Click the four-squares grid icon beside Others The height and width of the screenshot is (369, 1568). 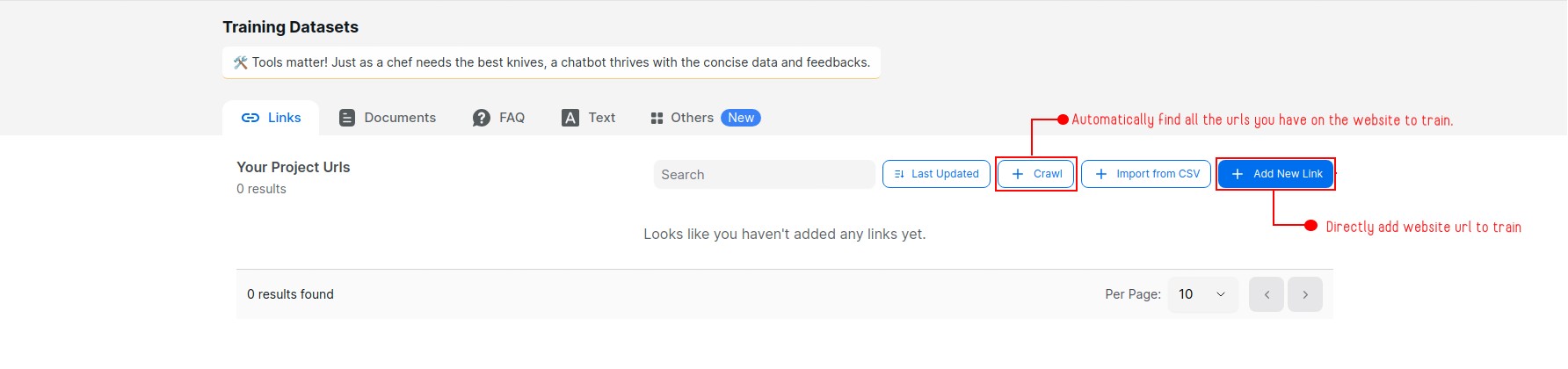[x=657, y=118]
